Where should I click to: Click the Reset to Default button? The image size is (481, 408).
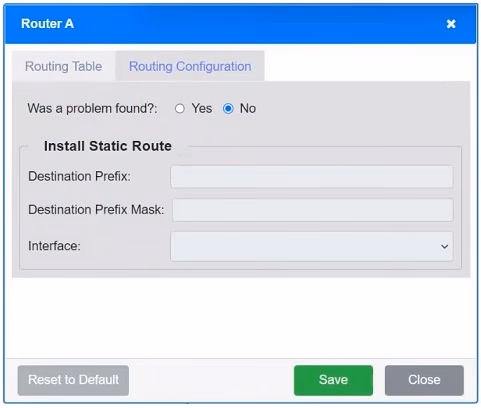(73, 380)
